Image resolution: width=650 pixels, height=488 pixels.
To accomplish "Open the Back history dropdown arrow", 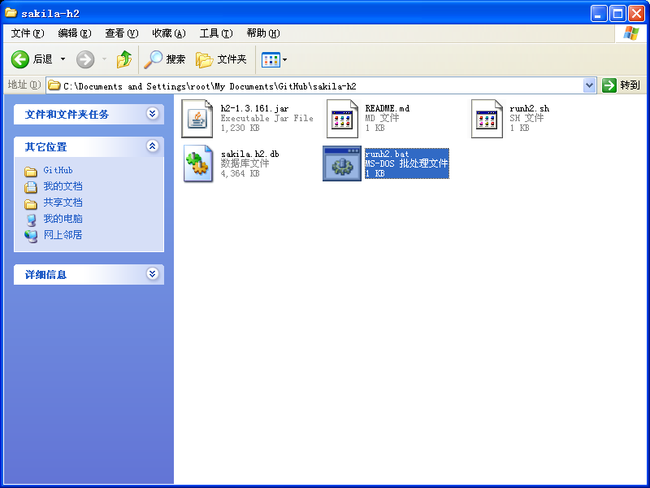I will coord(63,59).
